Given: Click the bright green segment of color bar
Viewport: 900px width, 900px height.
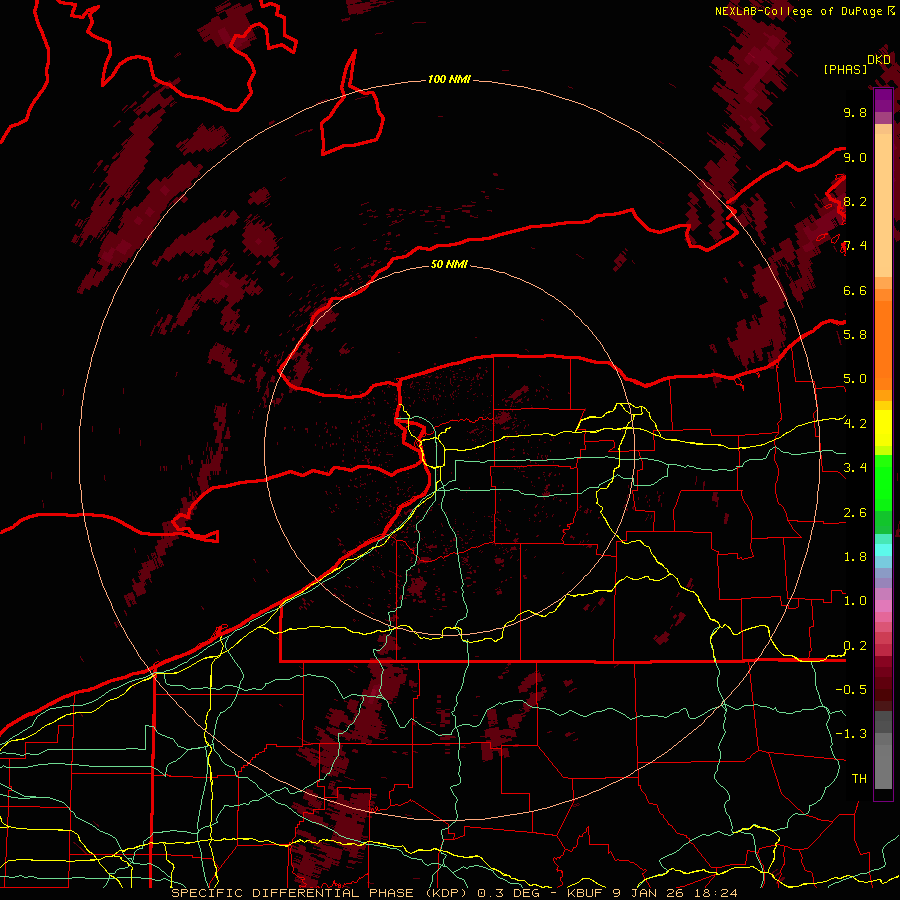Looking at the screenshot, I should pos(883,483).
